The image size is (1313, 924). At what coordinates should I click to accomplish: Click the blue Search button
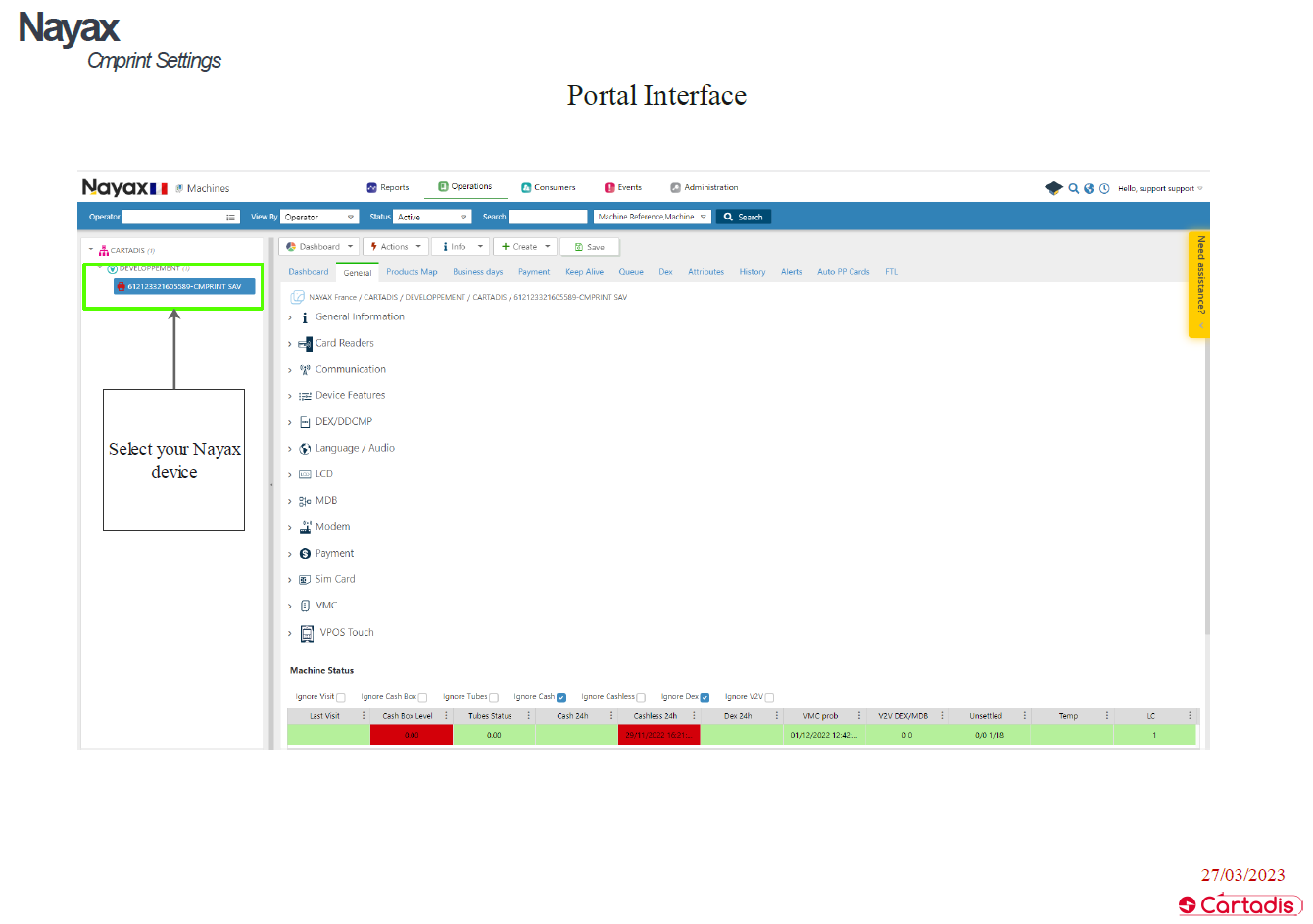[744, 218]
